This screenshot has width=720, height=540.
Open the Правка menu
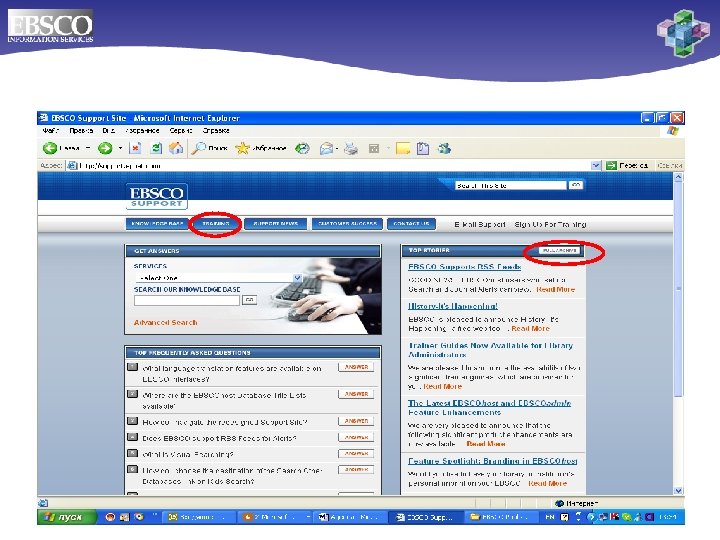[81, 131]
